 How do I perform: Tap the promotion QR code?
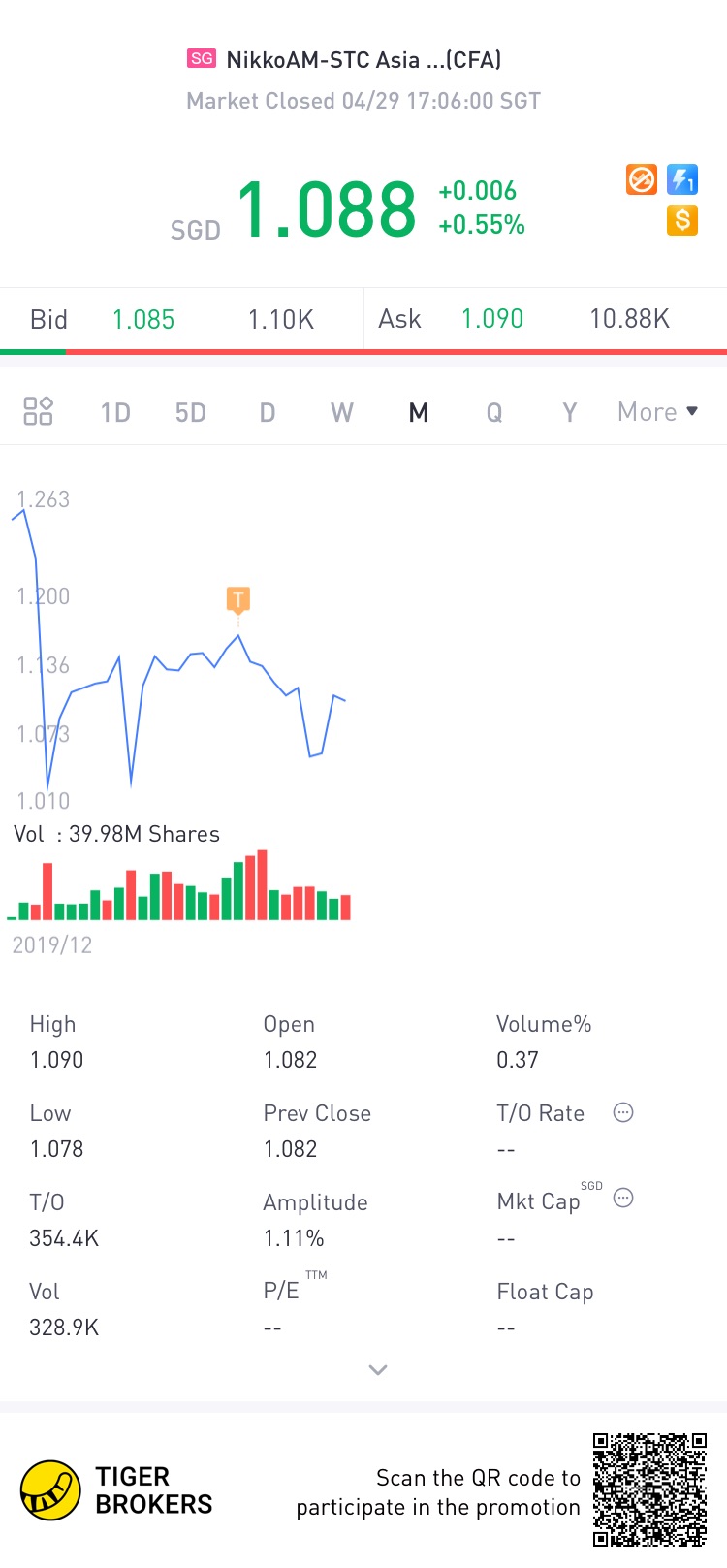[649, 1489]
